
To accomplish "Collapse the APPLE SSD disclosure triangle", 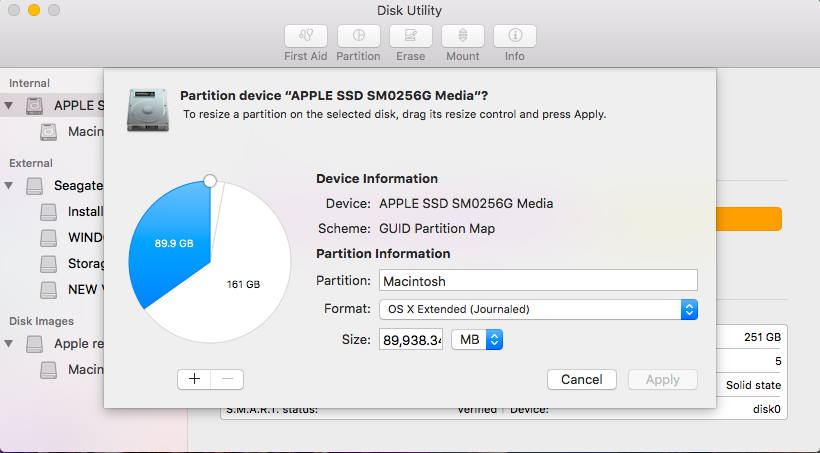I will point(9,106).
